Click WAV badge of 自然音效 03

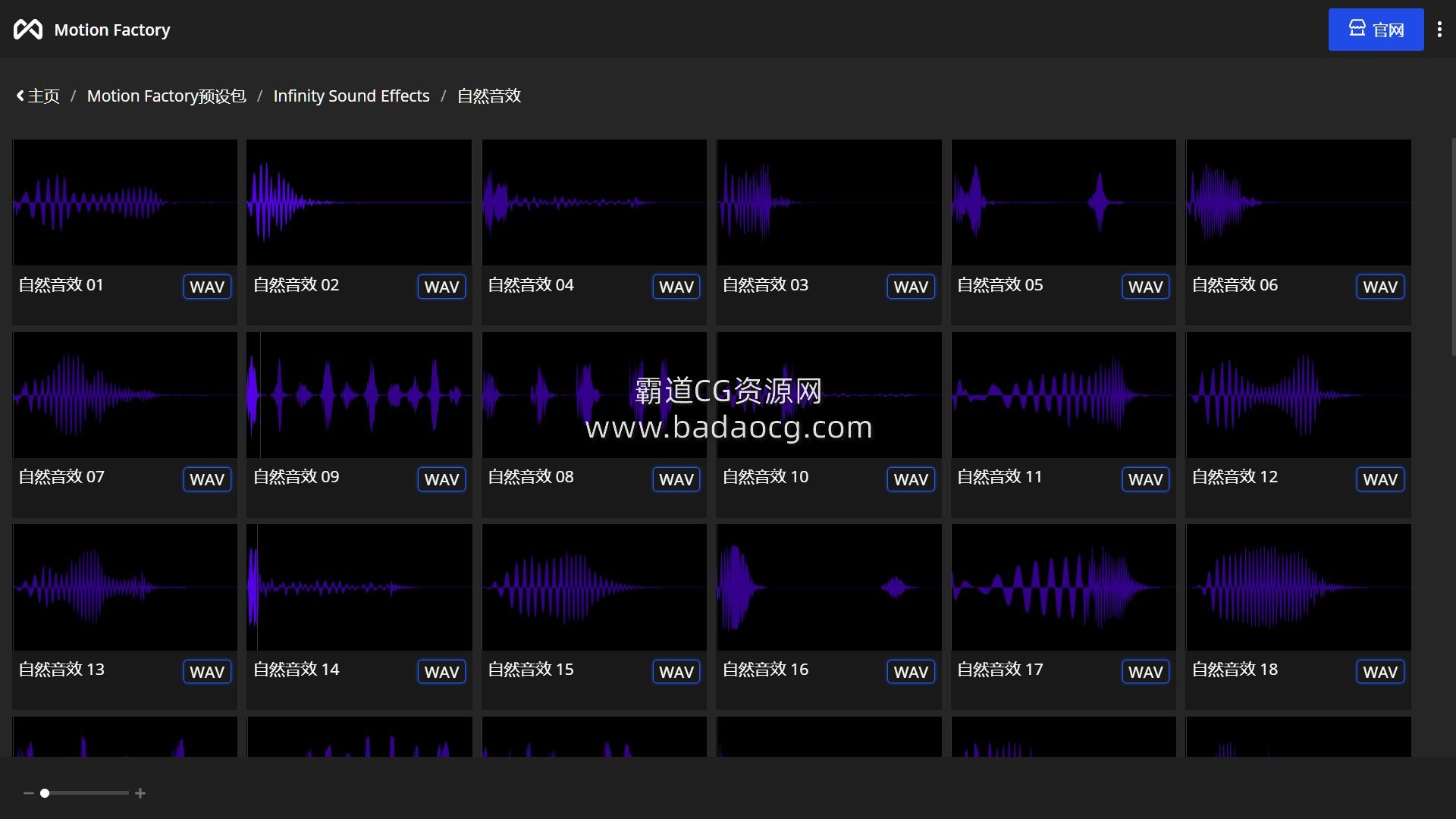[911, 287]
